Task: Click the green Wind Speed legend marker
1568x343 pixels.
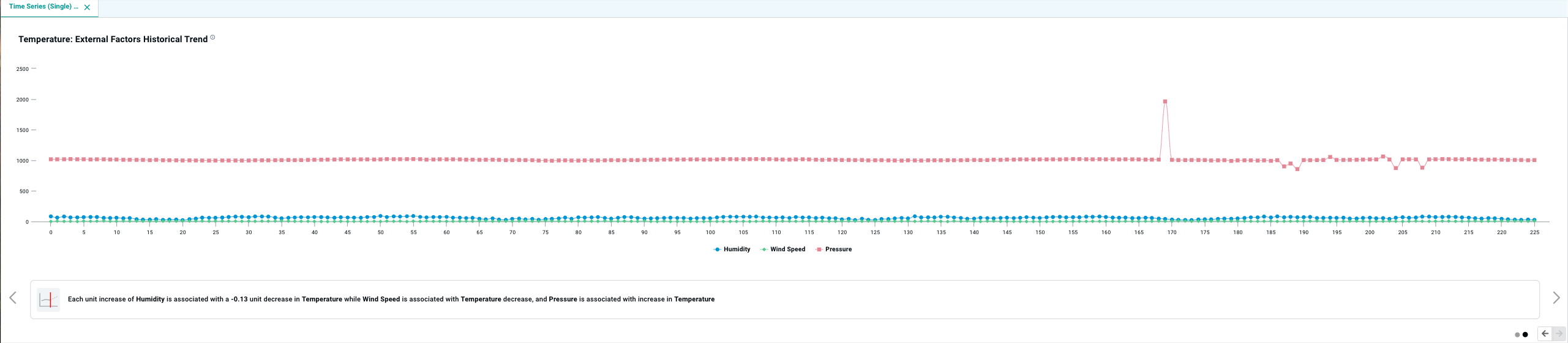Action: [763, 249]
